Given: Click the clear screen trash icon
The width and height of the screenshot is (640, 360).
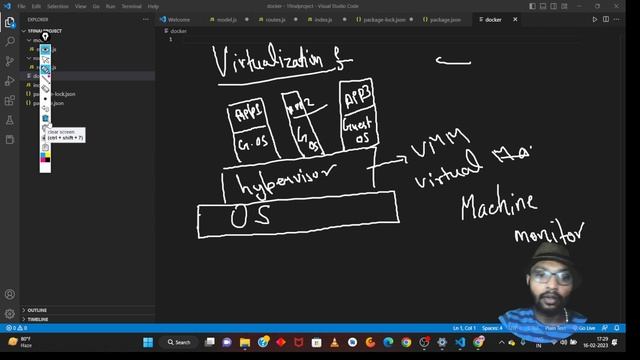Looking at the screenshot, I should [45, 118].
